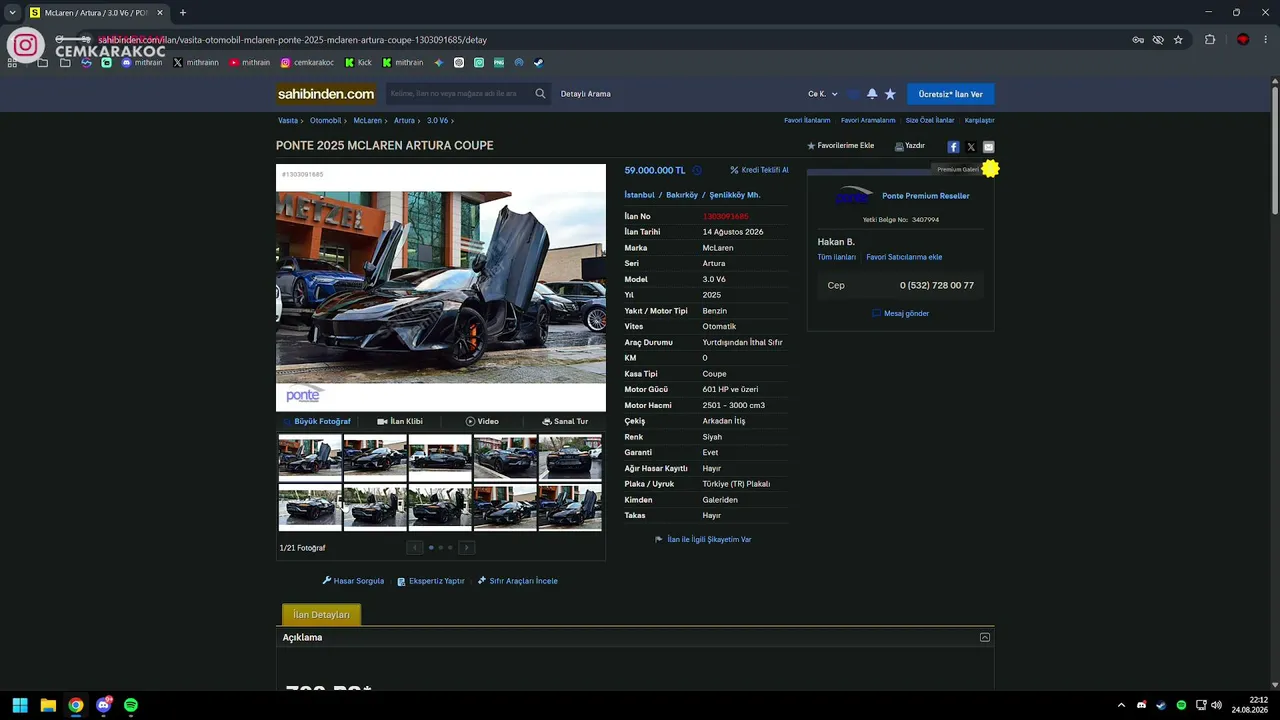The image size is (1280, 720).
Task: Click the phone number 0 (532) 728 00 77
Action: (x=936, y=285)
